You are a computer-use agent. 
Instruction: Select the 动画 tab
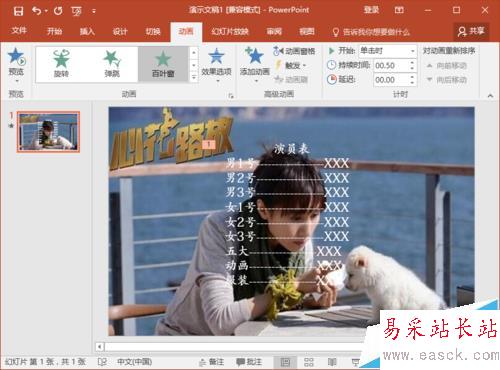tap(186, 32)
